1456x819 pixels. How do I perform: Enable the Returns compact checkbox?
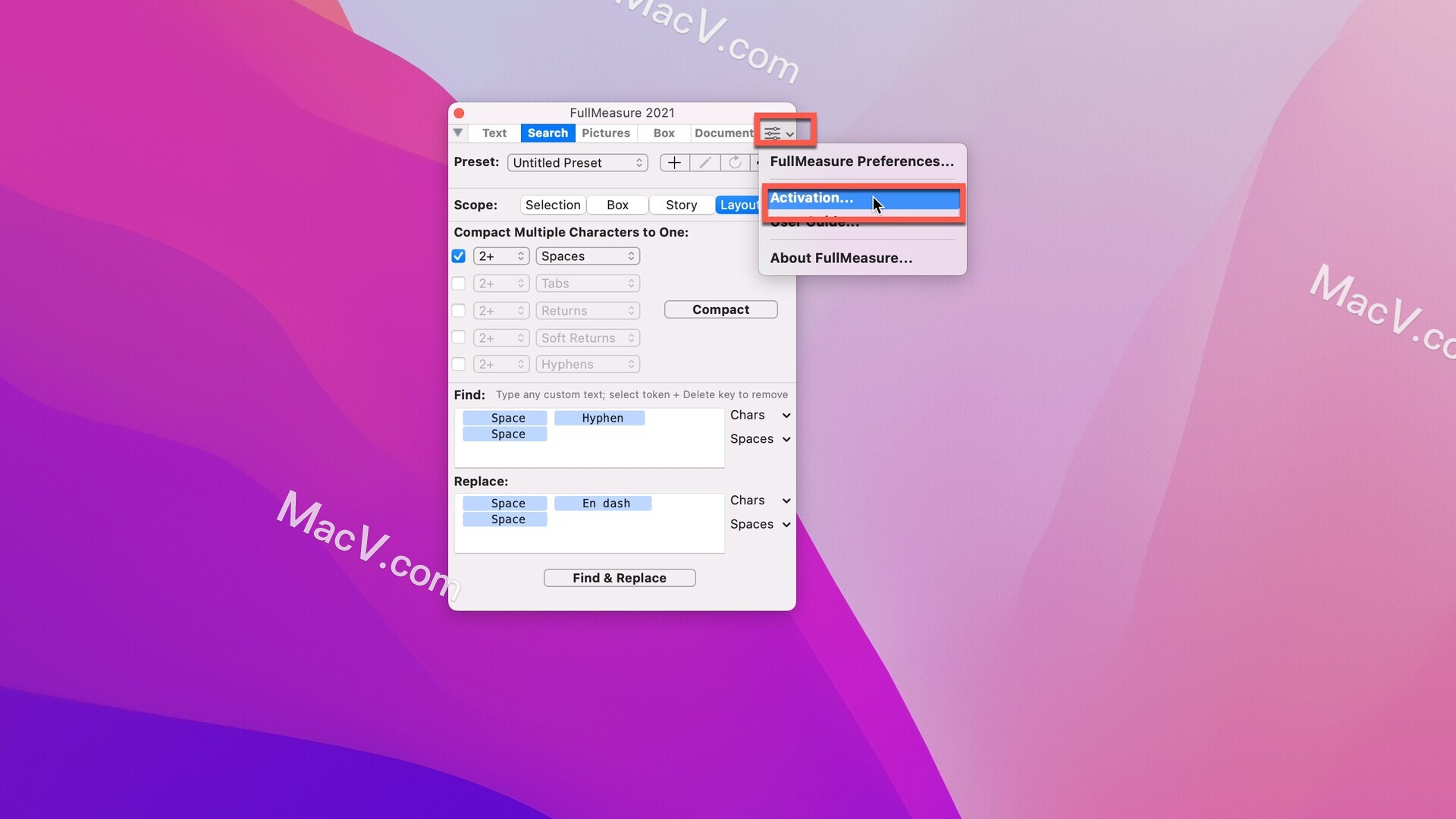[x=459, y=311]
